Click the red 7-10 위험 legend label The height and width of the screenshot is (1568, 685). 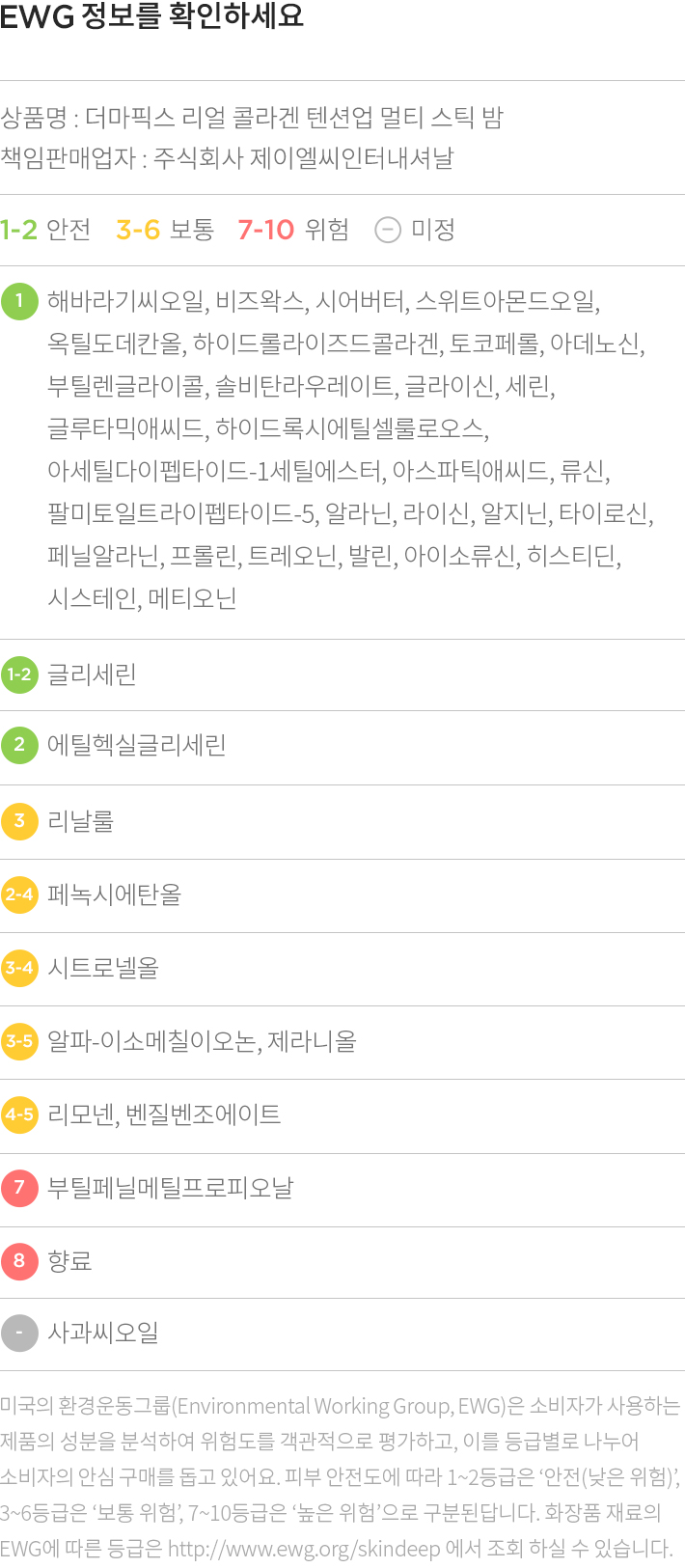(x=293, y=230)
